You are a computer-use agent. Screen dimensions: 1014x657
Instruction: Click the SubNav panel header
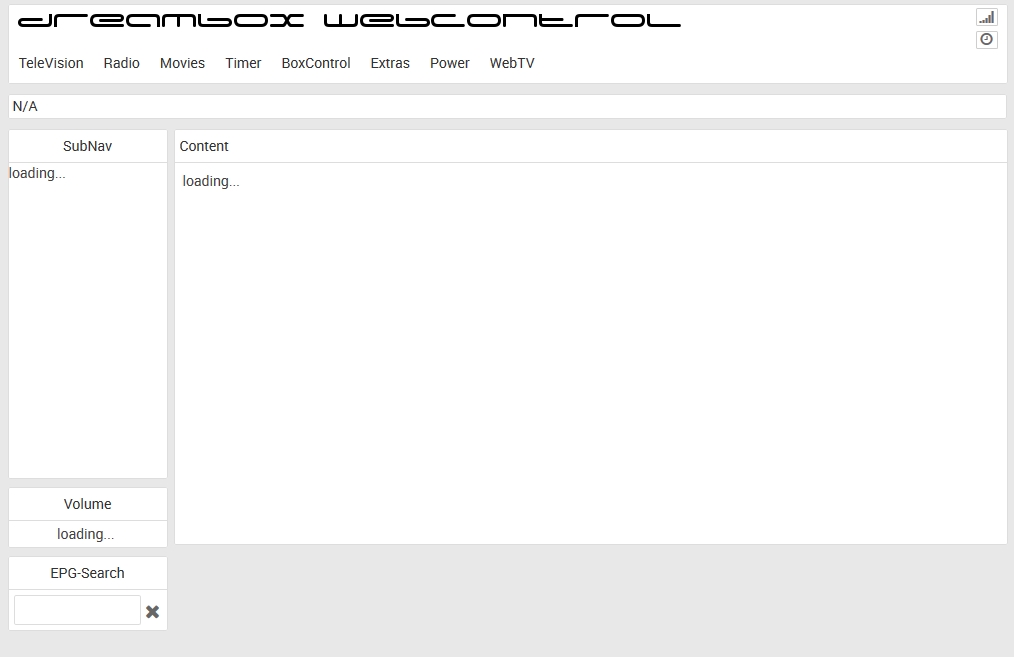tap(88, 146)
